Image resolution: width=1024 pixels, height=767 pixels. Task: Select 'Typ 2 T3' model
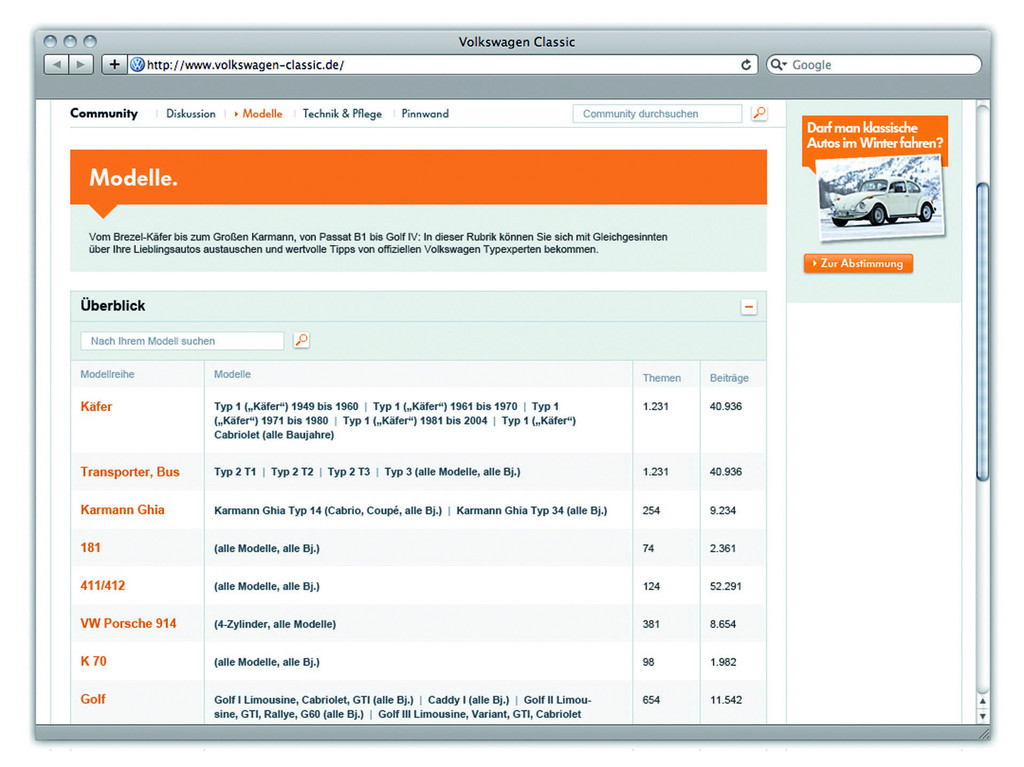349,472
